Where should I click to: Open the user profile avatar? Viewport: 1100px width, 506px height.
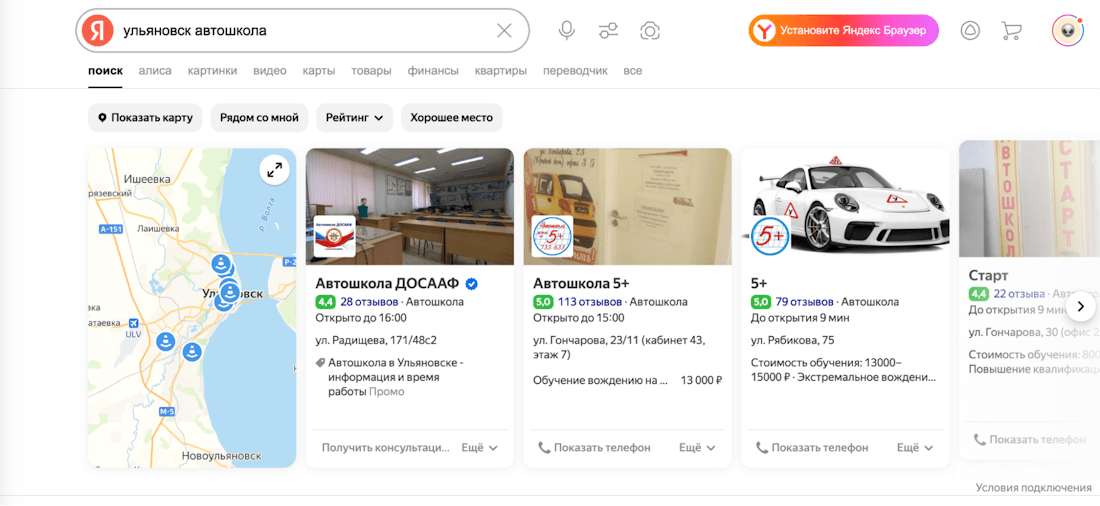(1067, 30)
